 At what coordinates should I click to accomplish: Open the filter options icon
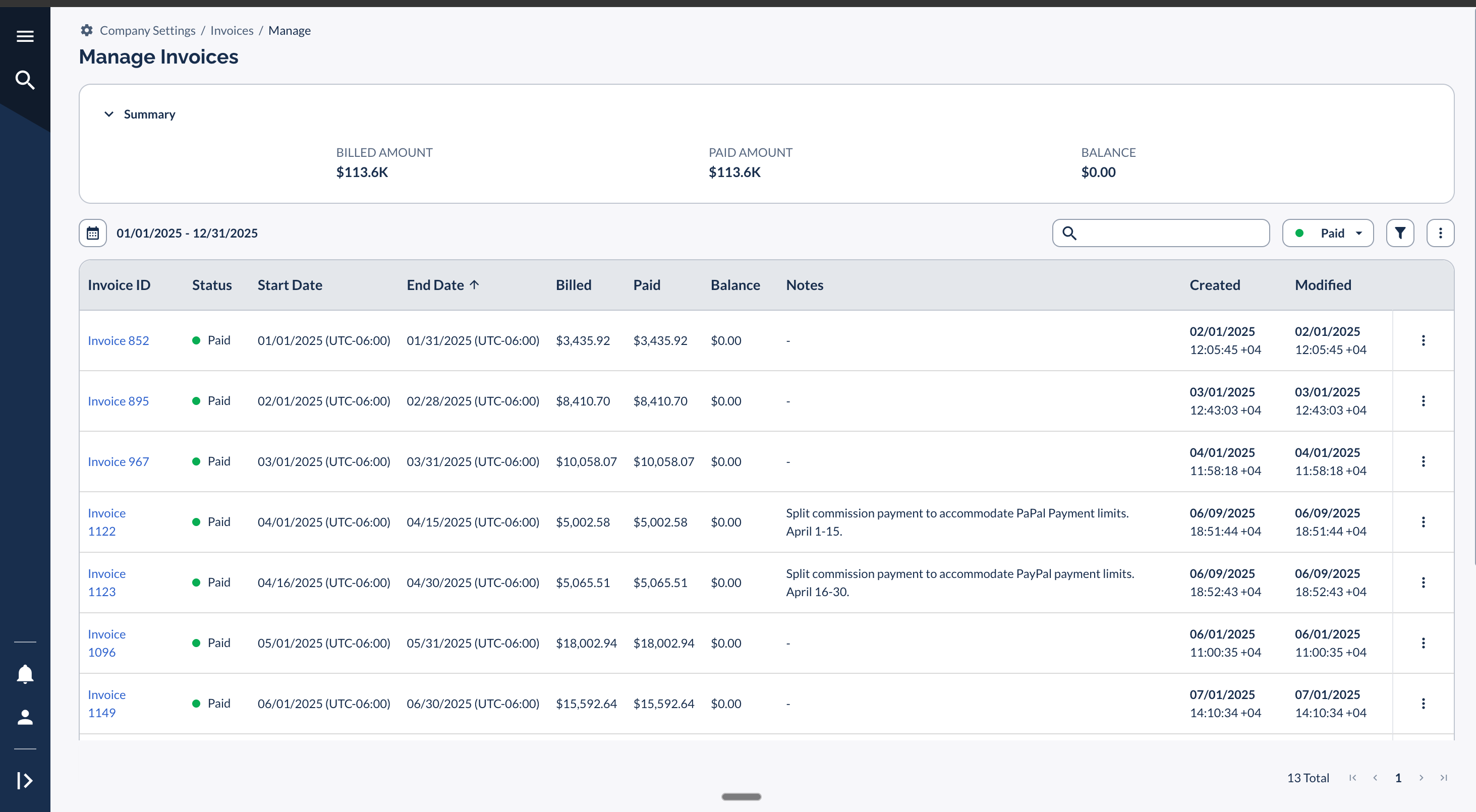coord(1400,233)
